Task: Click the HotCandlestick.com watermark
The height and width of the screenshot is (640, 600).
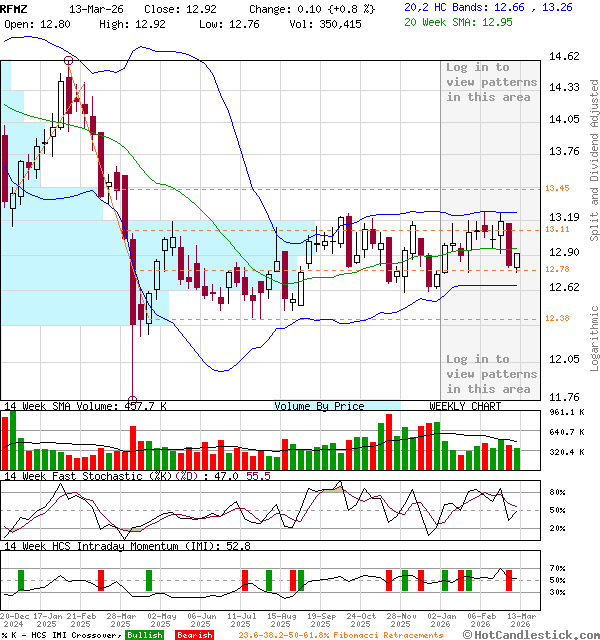Action: (x=533, y=634)
